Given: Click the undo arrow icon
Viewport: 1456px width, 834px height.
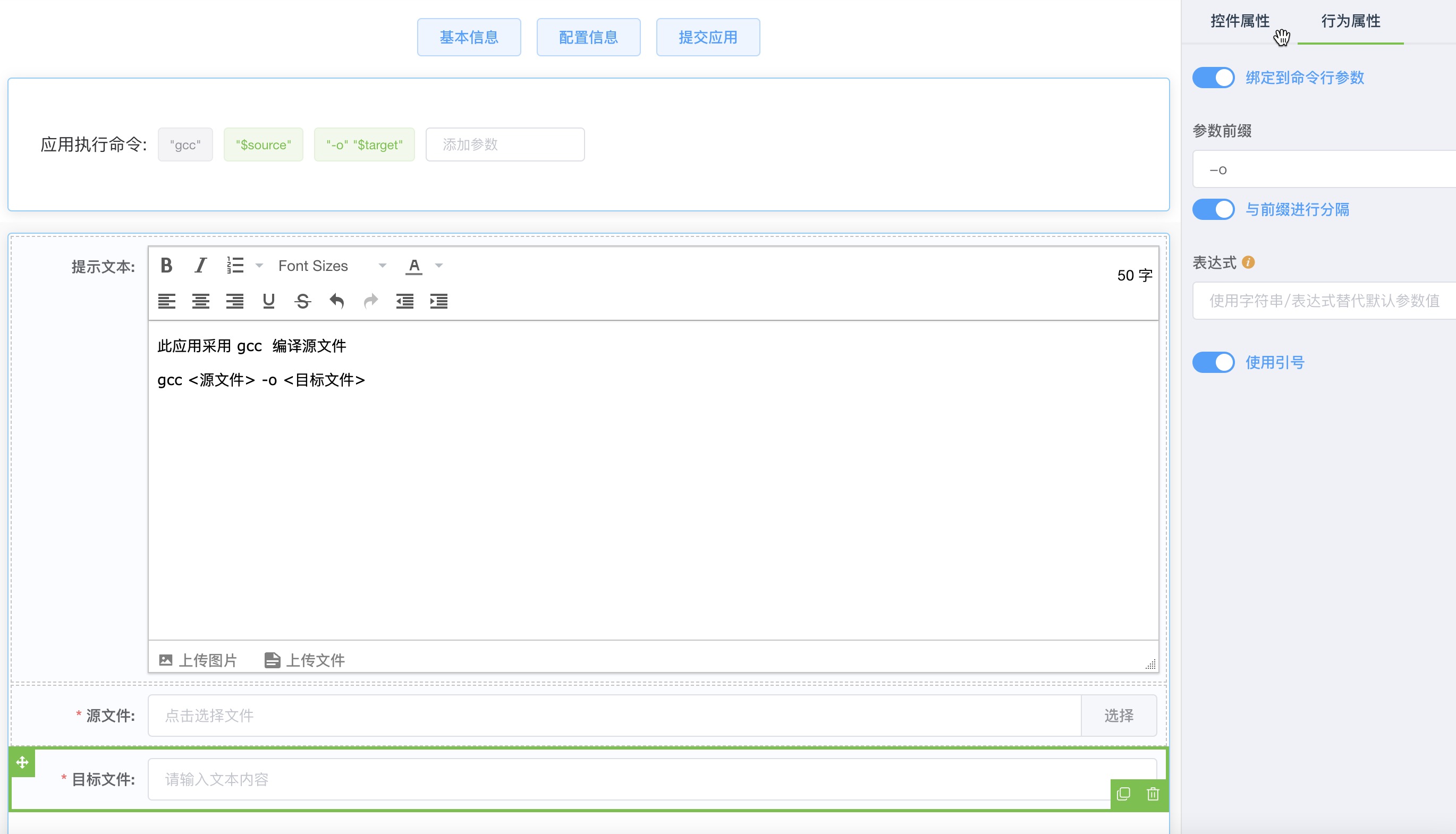Looking at the screenshot, I should [337, 301].
